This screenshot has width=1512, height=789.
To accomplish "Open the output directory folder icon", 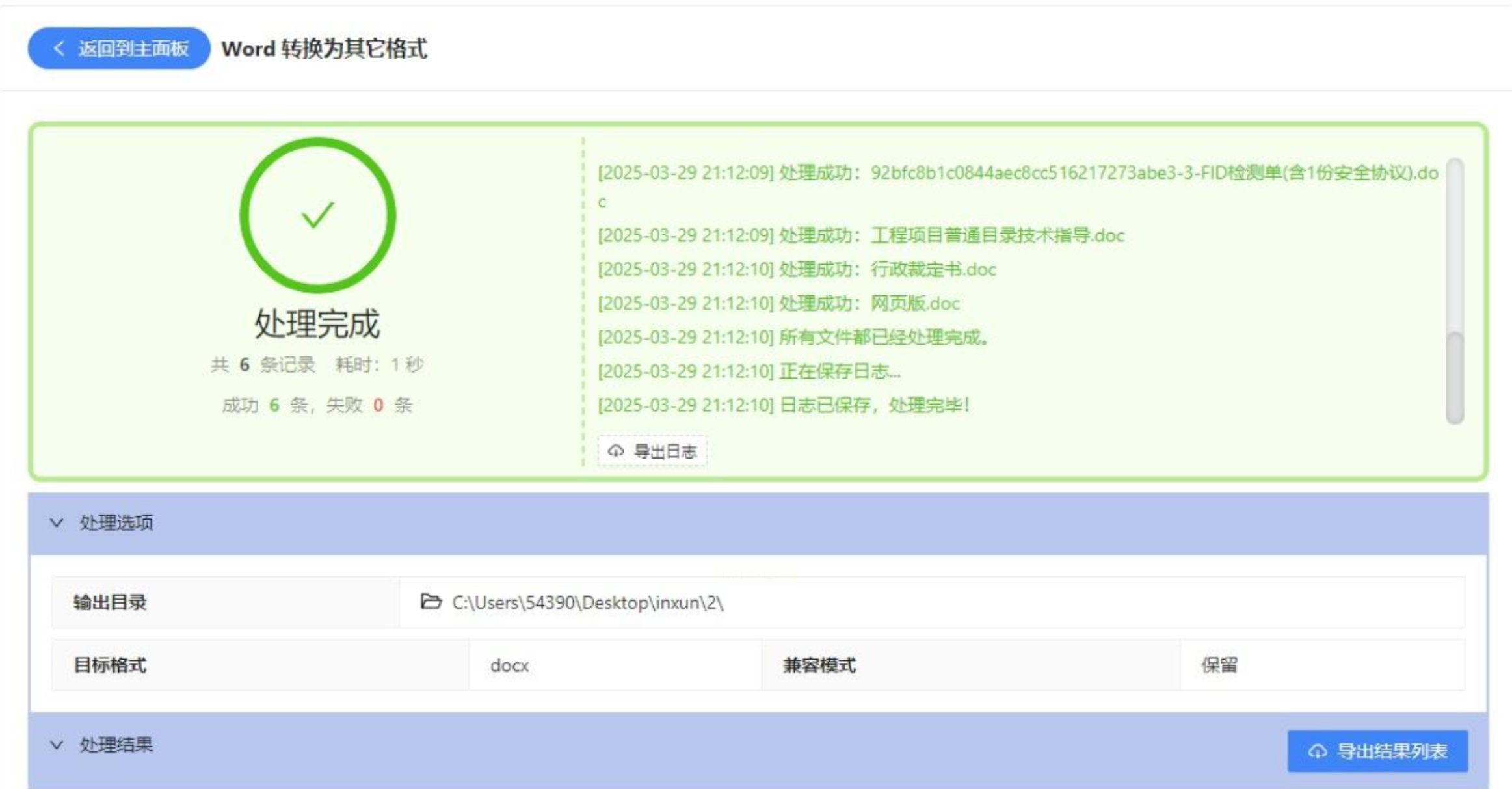I will 431,602.
